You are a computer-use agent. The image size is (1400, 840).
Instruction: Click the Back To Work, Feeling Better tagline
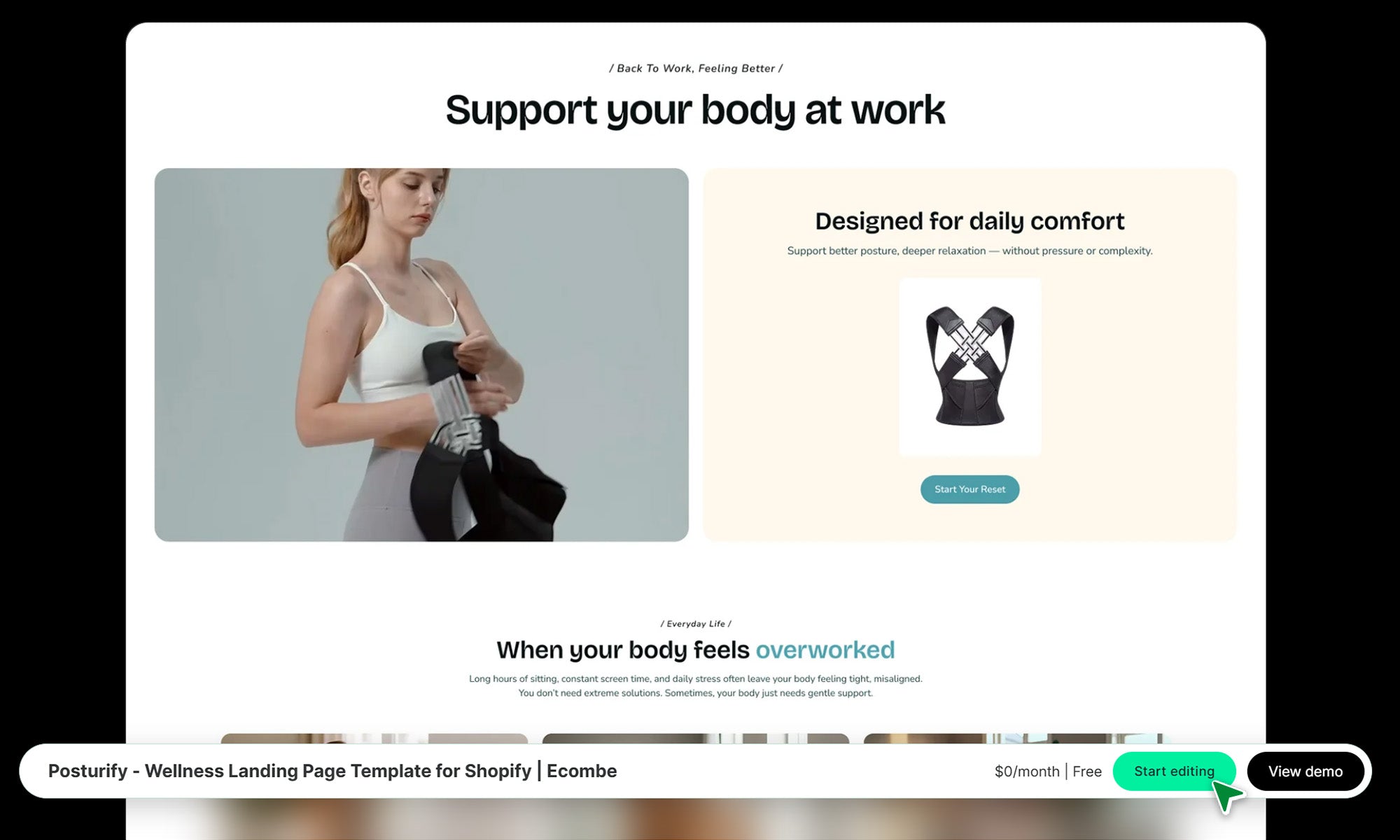(x=696, y=69)
